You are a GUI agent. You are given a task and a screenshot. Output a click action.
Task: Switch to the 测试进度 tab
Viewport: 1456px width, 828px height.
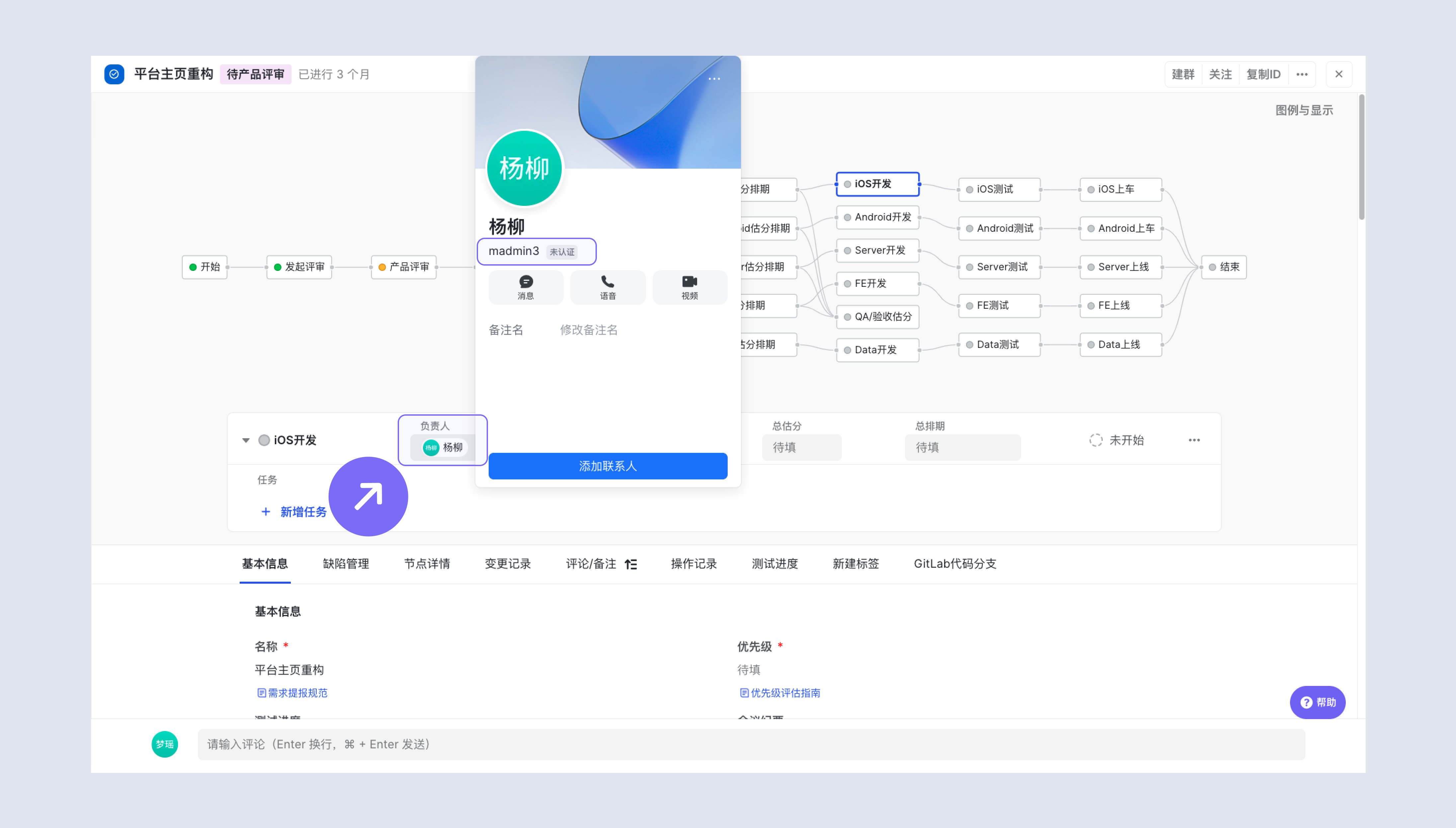point(775,563)
